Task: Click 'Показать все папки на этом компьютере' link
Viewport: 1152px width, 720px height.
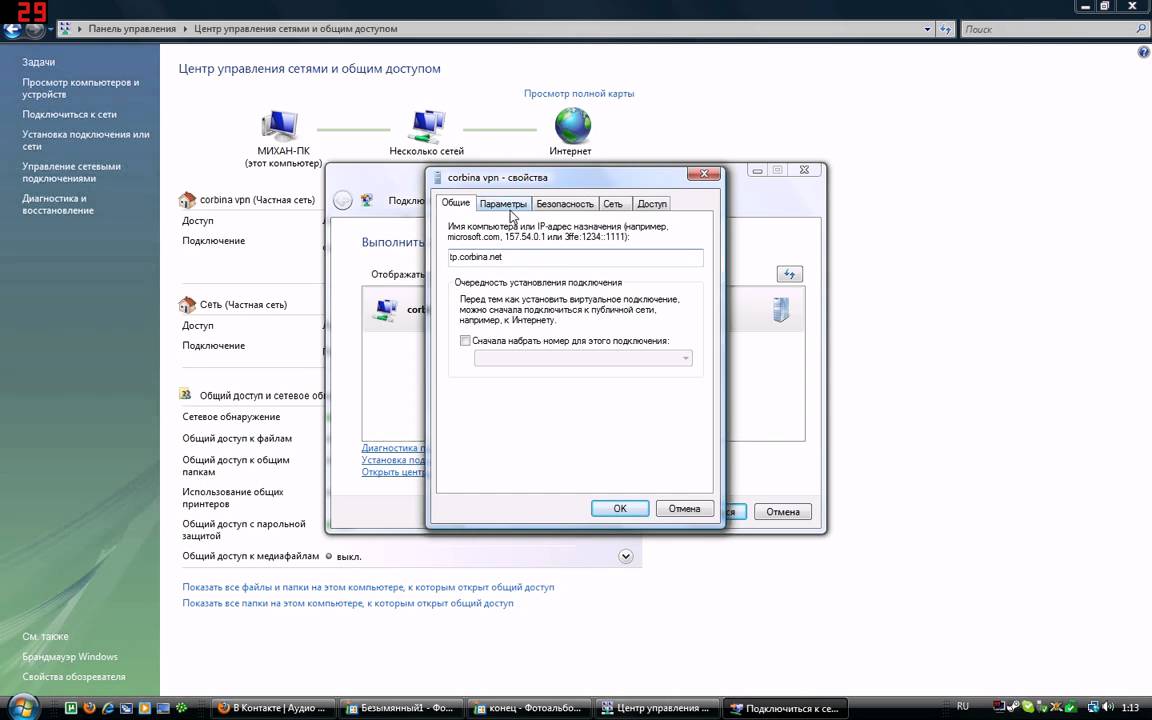Action: pyautogui.click(x=348, y=603)
